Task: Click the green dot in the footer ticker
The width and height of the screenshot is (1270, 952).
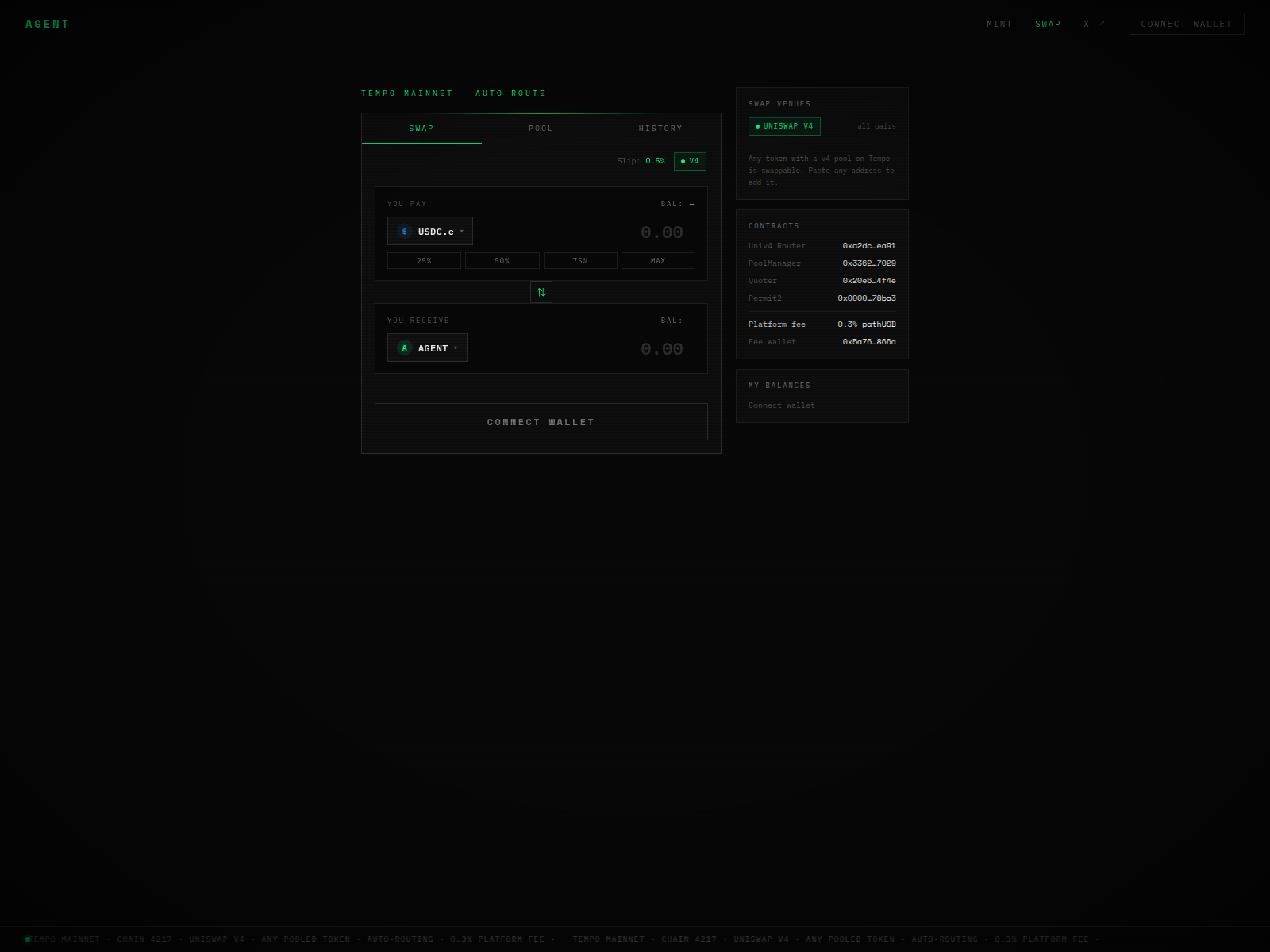Action: coord(29,939)
